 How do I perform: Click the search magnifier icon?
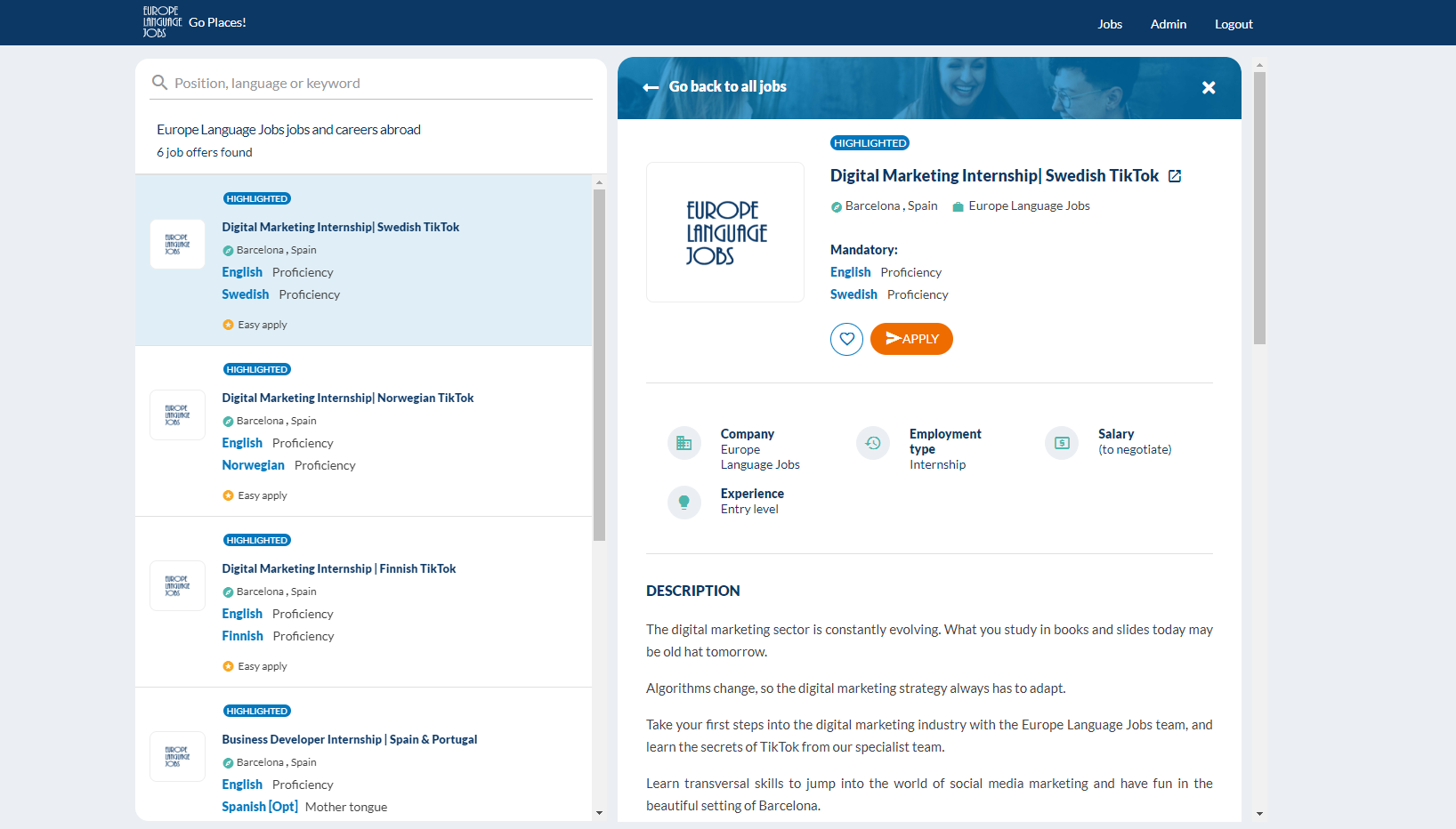pyautogui.click(x=160, y=83)
